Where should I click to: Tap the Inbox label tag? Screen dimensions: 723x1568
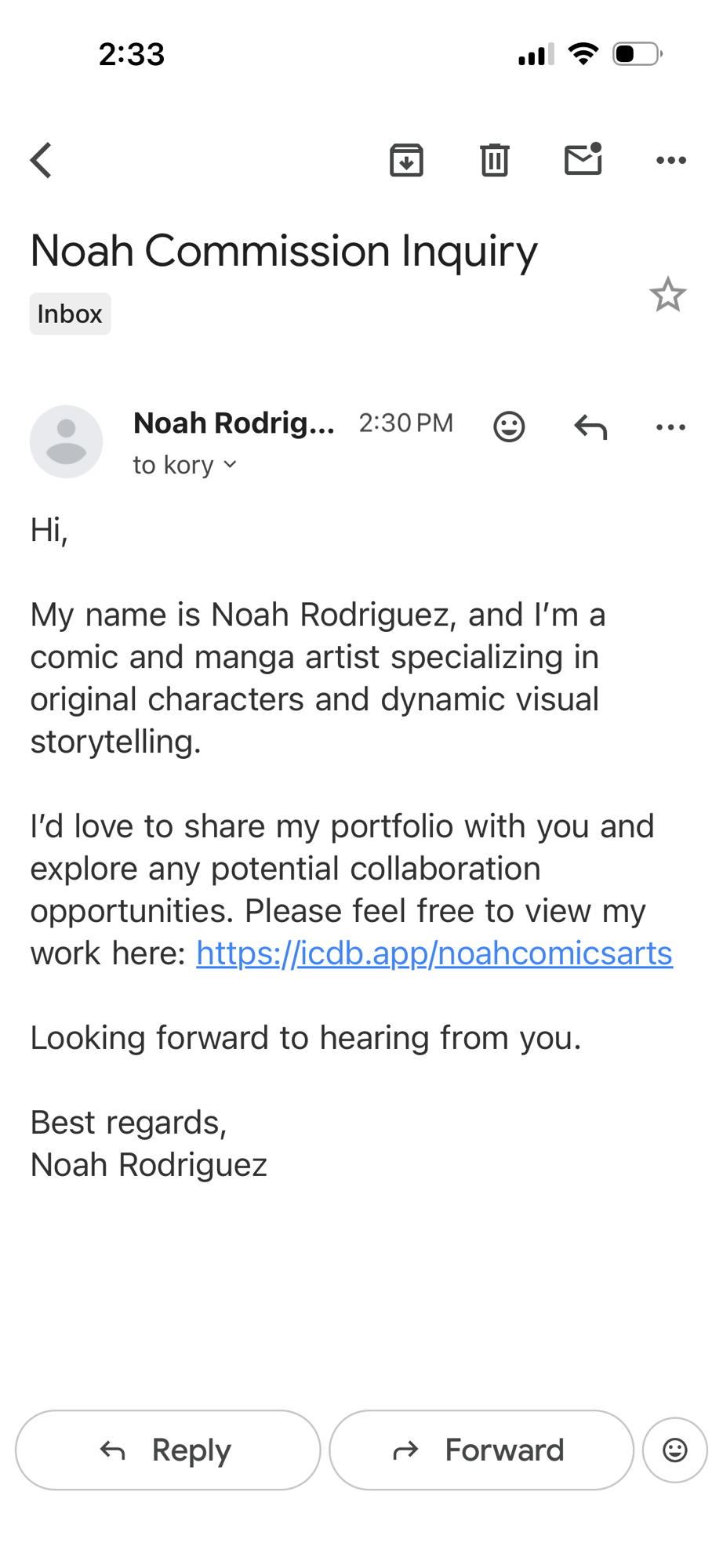coord(70,314)
